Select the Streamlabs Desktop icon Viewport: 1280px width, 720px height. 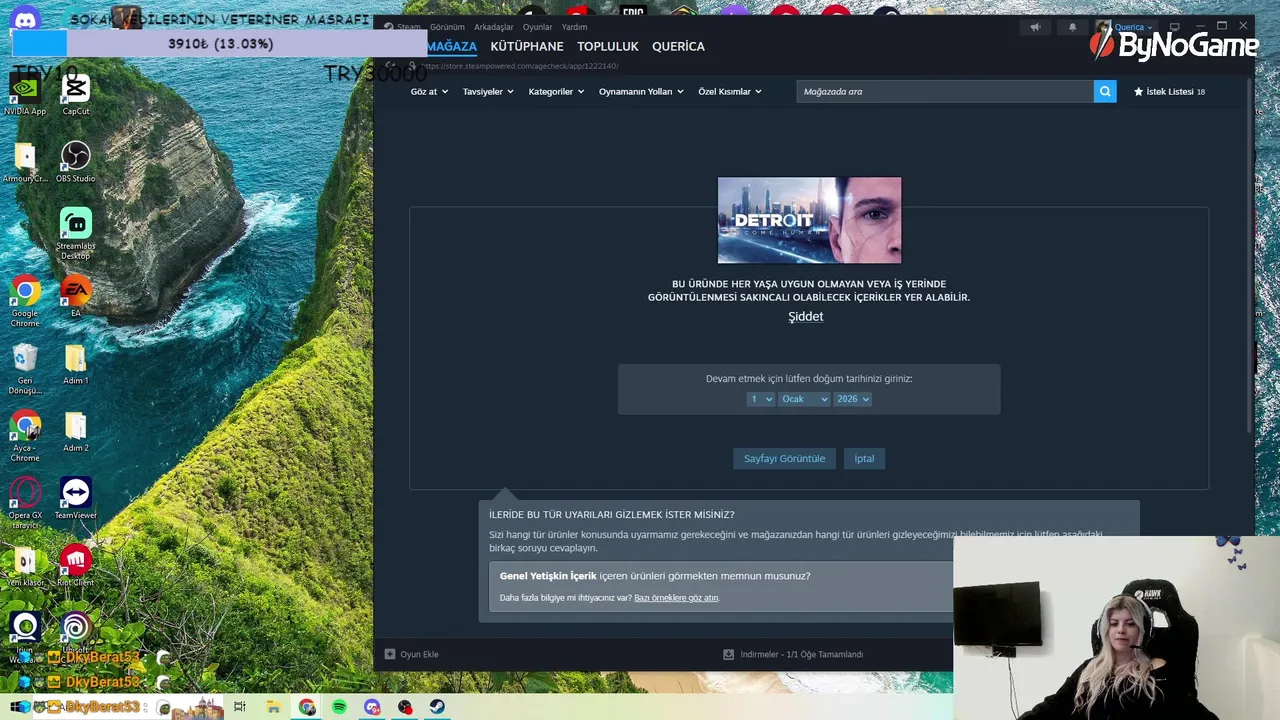(x=76, y=233)
